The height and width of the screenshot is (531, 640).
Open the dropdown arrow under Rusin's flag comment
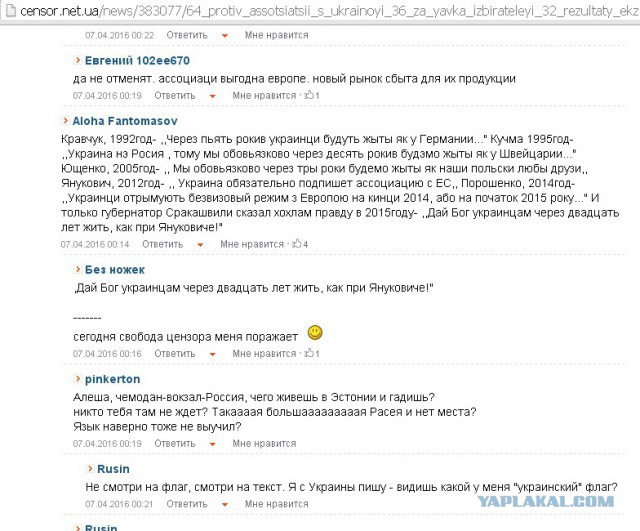(x=224, y=504)
